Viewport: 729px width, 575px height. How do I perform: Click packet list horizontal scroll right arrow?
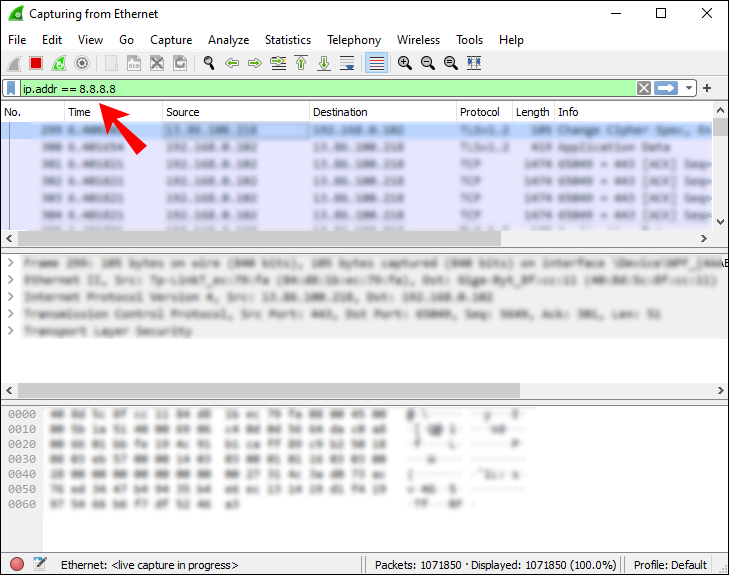[703, 238]
